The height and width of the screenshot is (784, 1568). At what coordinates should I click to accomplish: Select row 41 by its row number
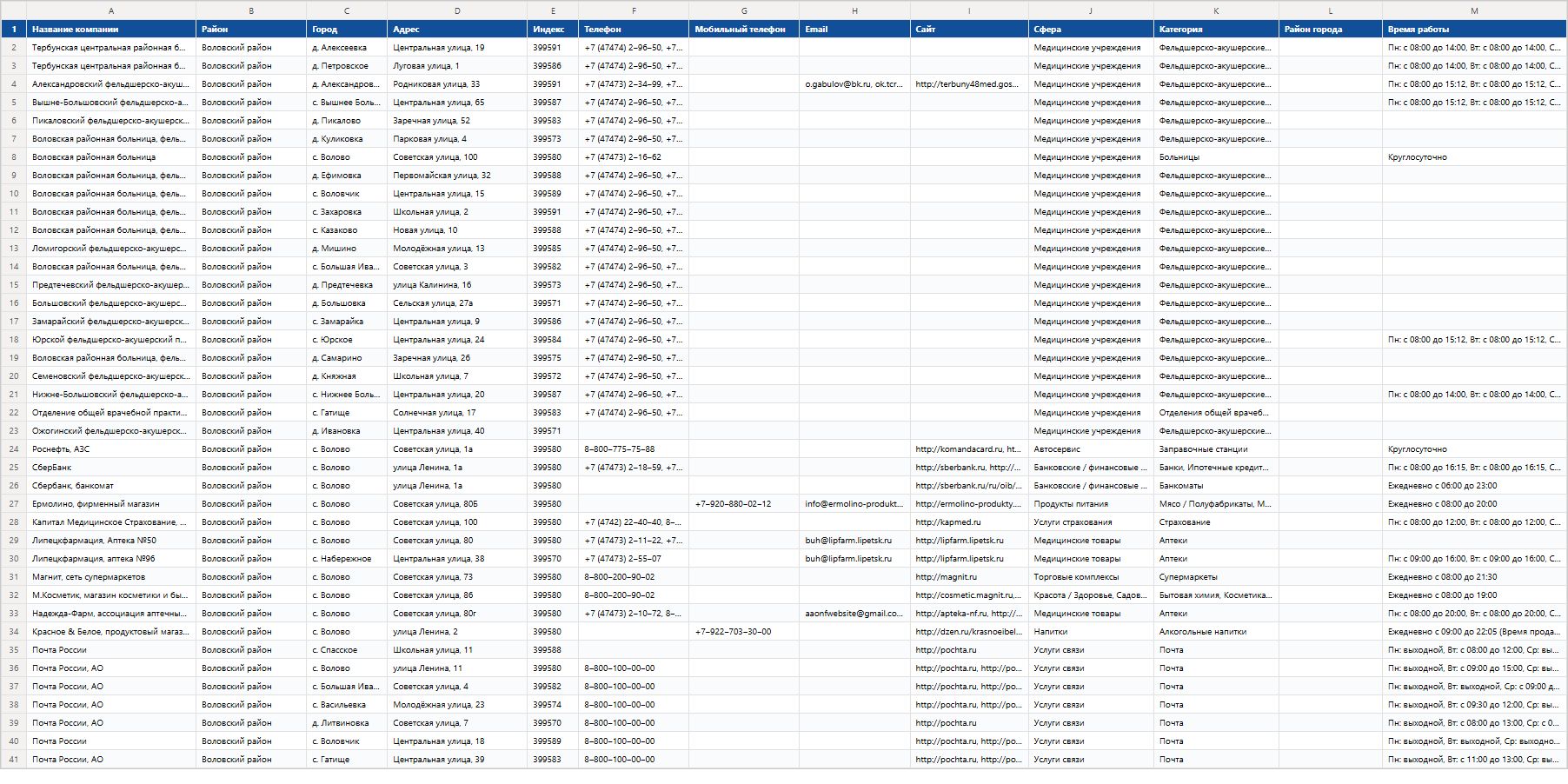(x=14, y=760)
